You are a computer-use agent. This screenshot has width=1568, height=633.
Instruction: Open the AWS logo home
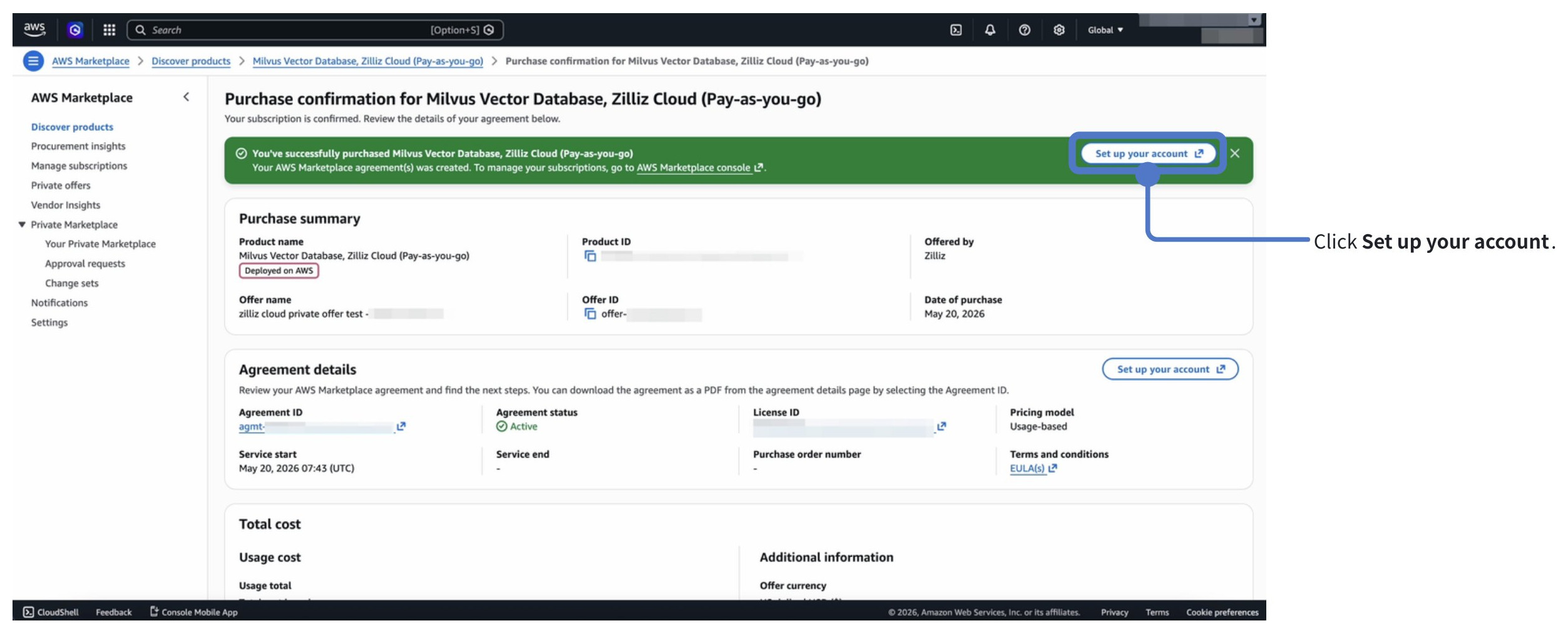click(x=34, y=29)
